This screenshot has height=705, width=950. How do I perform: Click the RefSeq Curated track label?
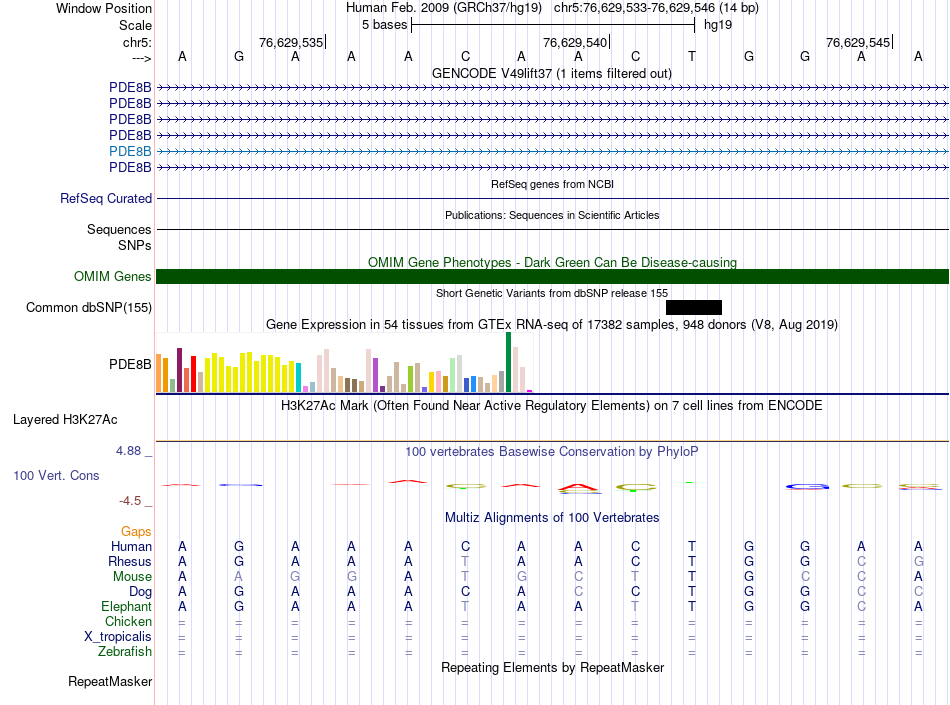click(x=106, y=199)
